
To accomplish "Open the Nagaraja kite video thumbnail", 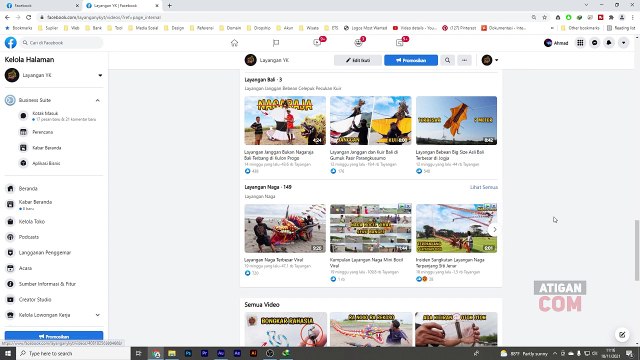I will click(x=285, y=120).
